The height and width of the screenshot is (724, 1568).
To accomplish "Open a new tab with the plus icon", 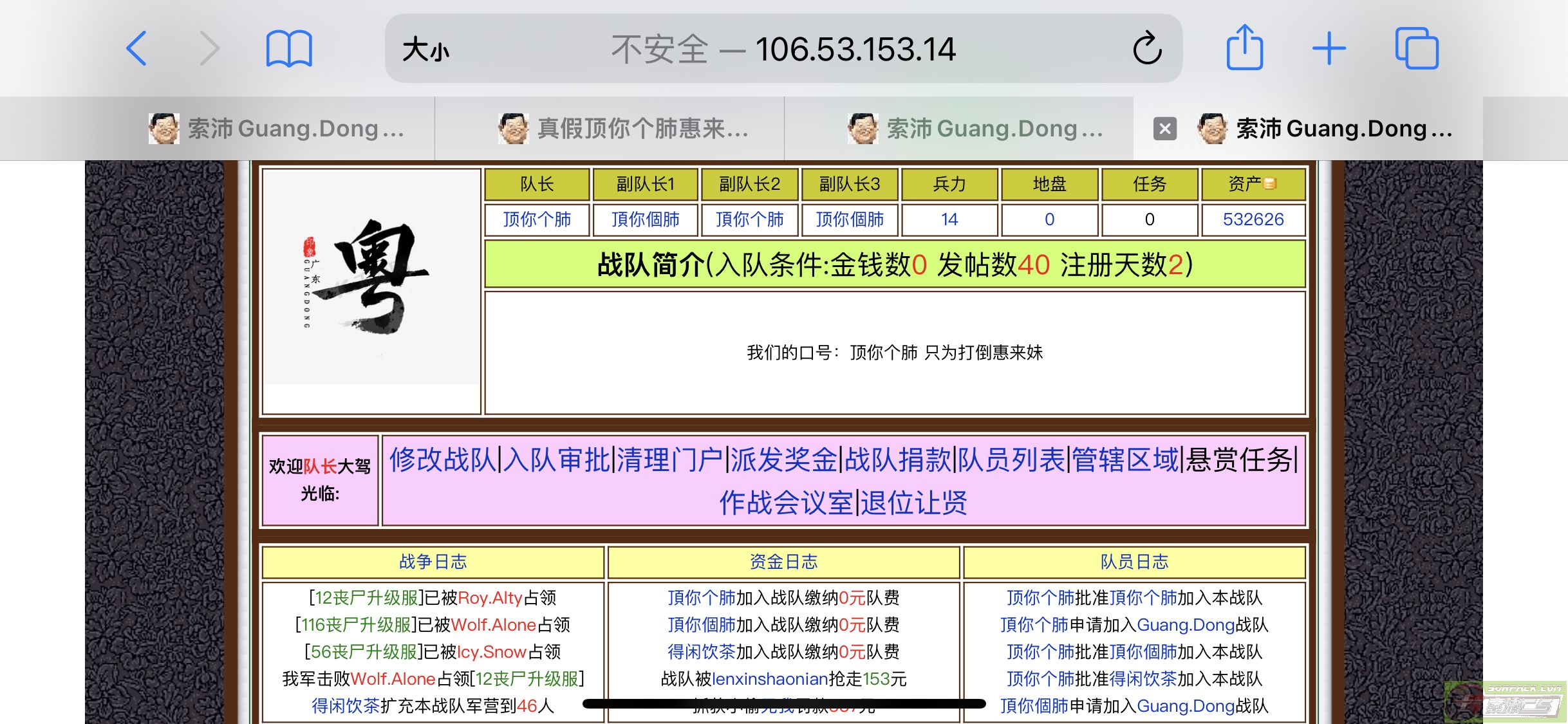I will point(1329,48).
